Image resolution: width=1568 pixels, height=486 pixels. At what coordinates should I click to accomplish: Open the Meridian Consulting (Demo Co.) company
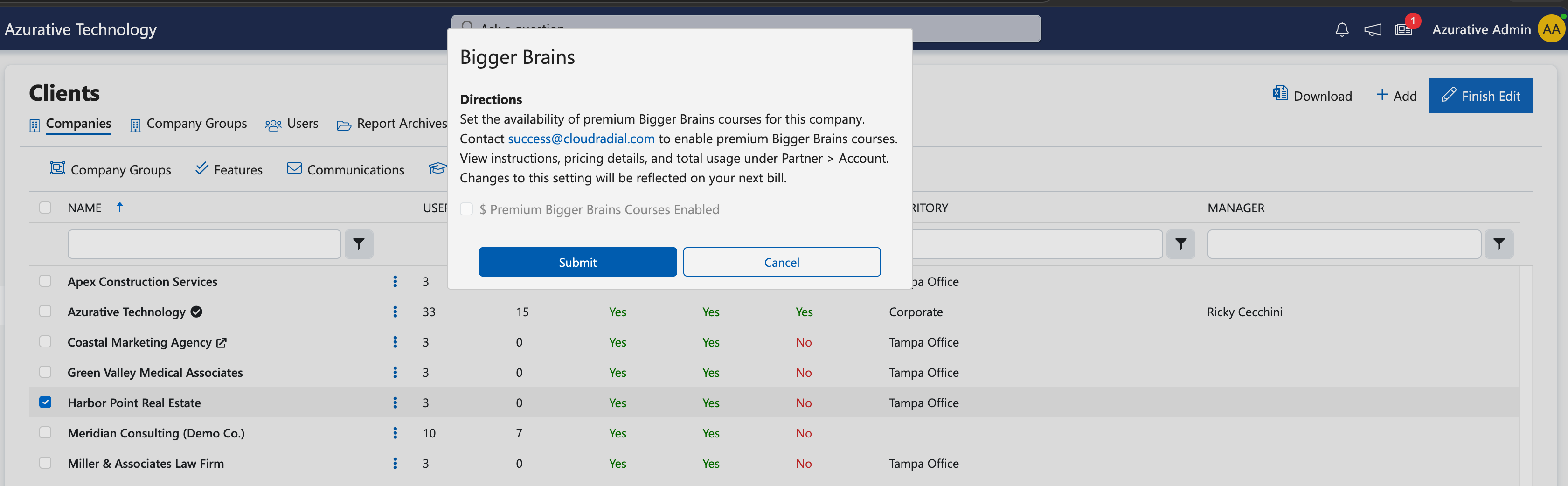click(x=156, y=433)
